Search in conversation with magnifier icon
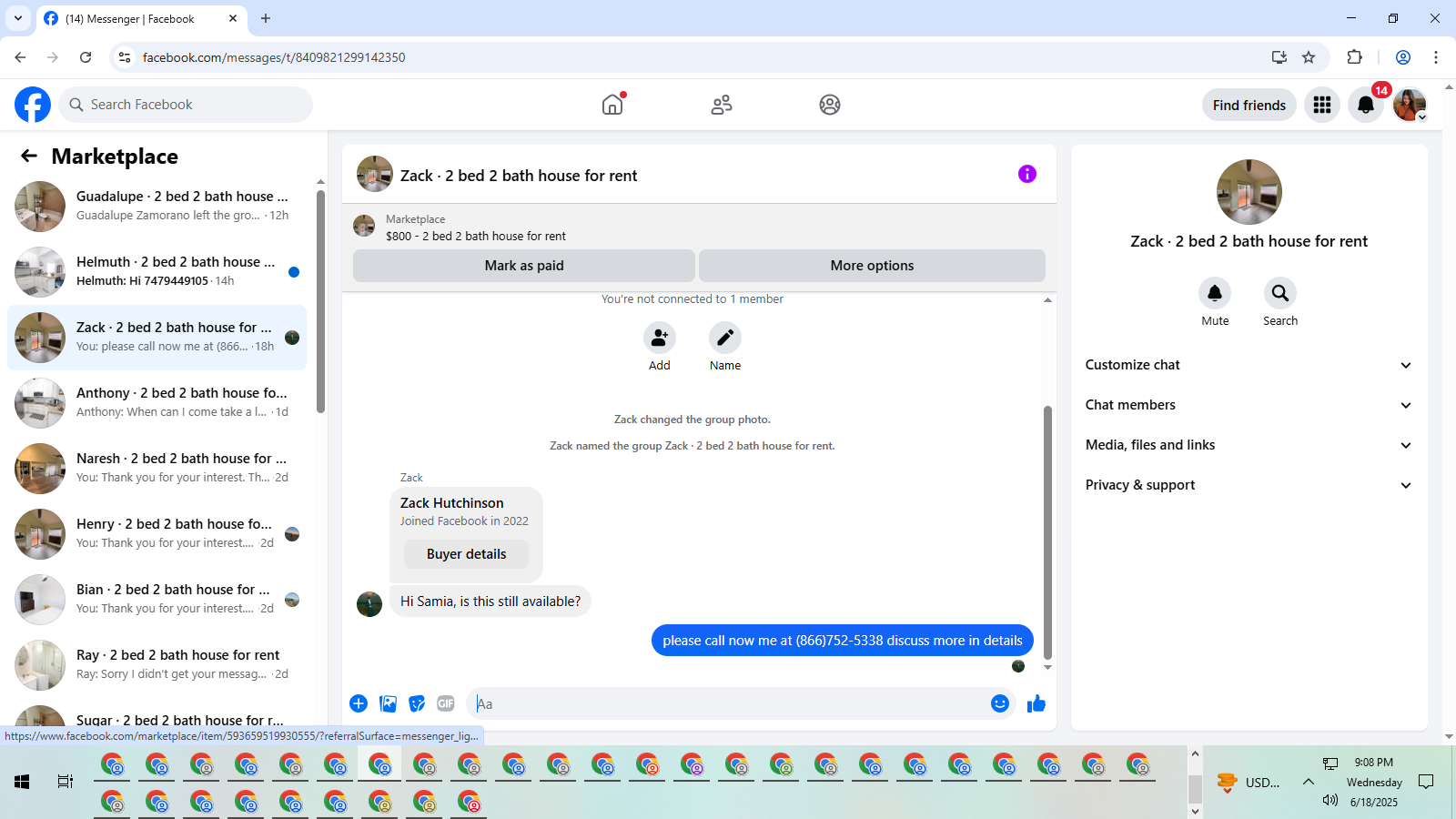 pyautogui.click(x=1280, y=293)
